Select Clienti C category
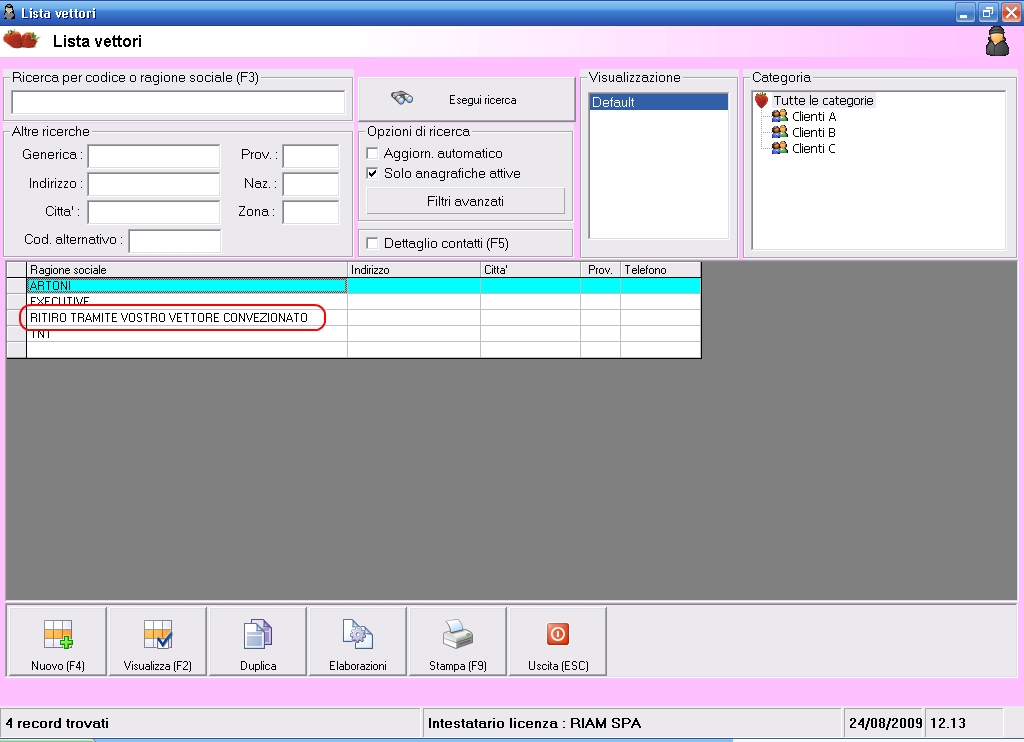Image resolution: width=1024 pixels, height=742 pixels. tap(814, 148)
